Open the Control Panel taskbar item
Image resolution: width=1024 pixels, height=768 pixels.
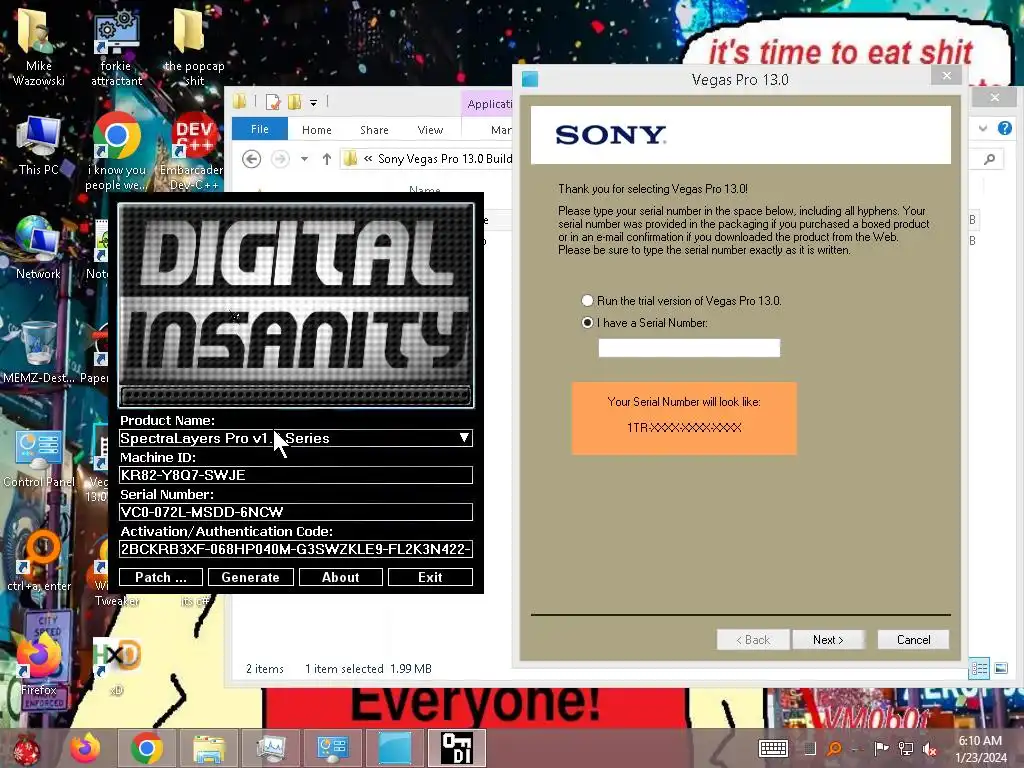pyautogui.click(x=332, y=748)
